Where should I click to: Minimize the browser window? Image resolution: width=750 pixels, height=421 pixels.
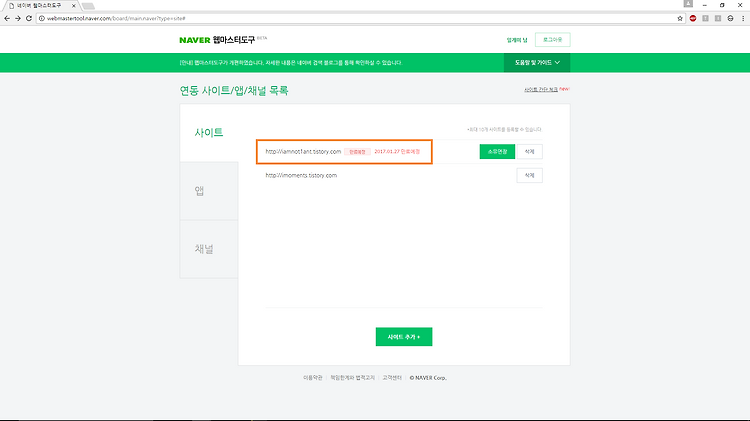tap(705, 5)
